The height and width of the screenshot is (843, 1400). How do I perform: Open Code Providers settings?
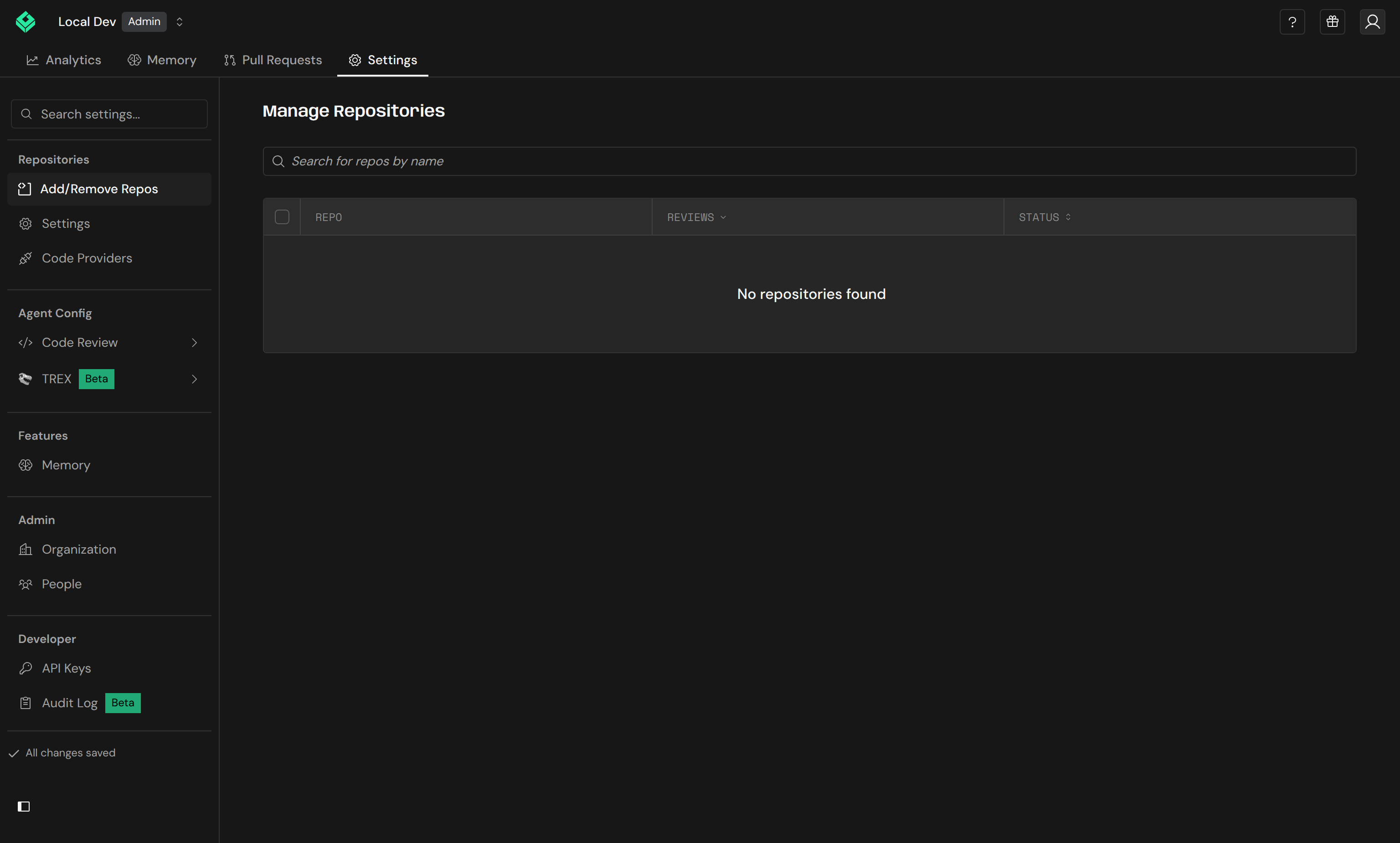coord(110,258)
